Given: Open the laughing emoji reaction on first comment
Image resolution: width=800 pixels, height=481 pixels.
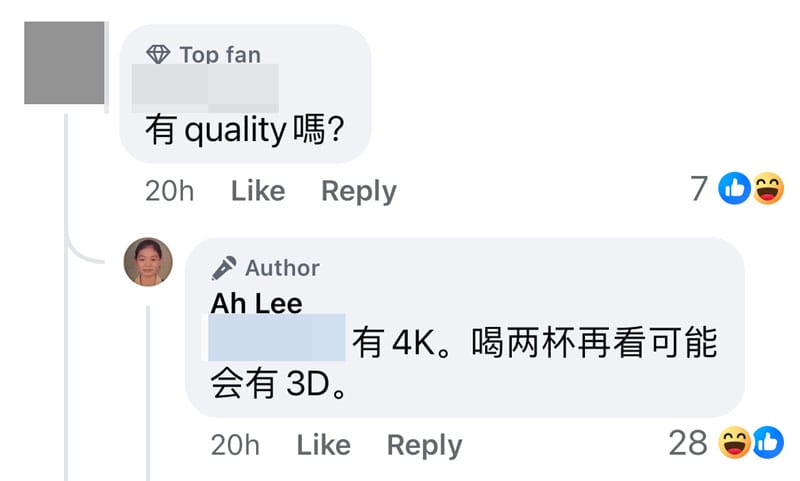Looking at the screenshot, I should click(x=768, y=188).
